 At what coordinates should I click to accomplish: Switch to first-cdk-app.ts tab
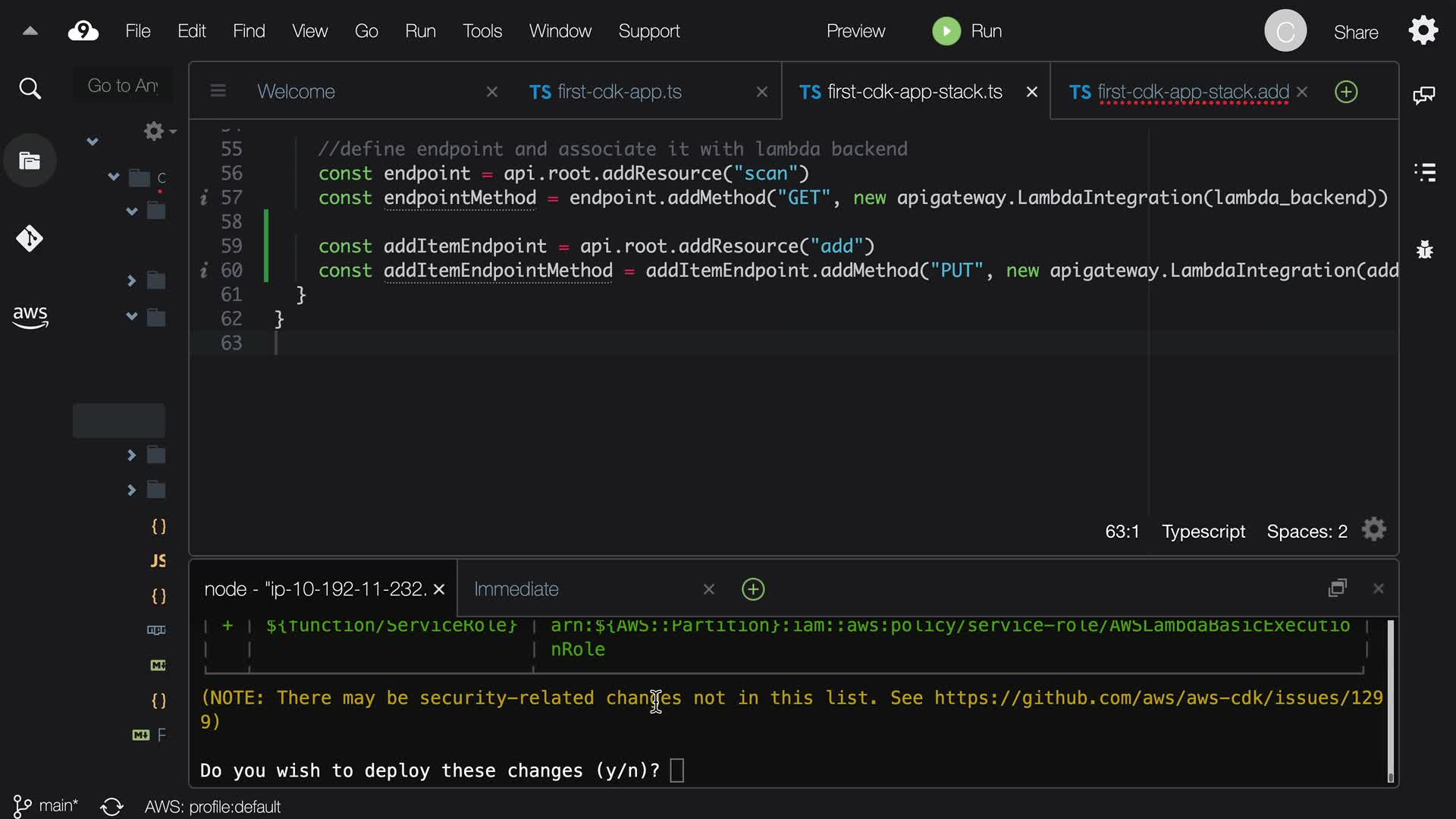pos(620,92)
